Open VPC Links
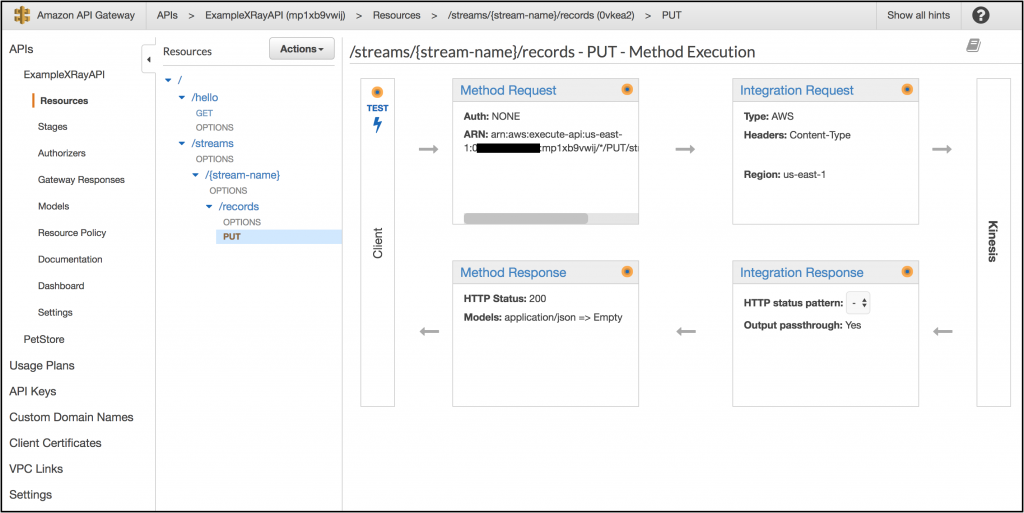The height and width of the screenshot is (513, 1024). [x=36, y=469]
